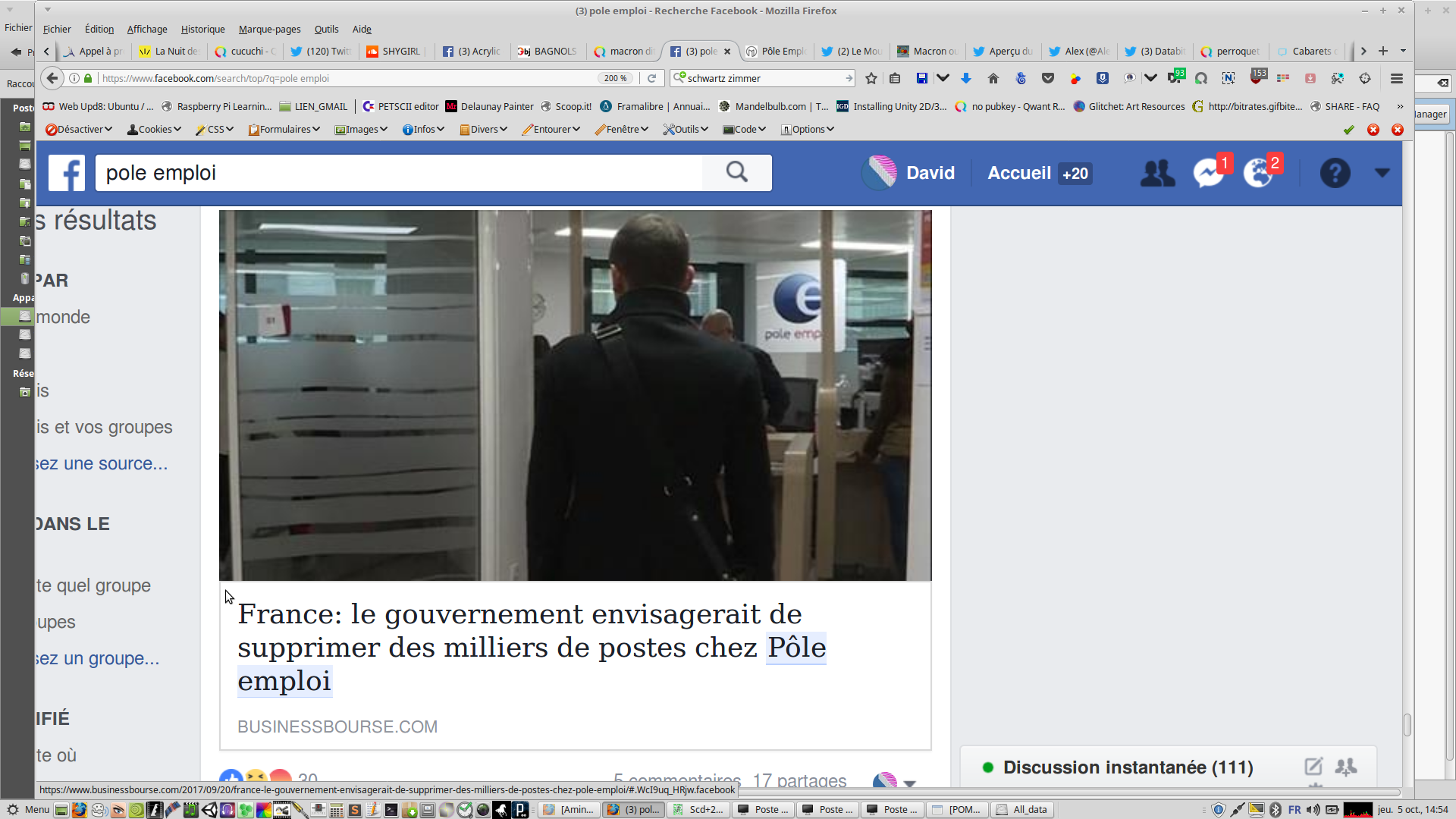Go to Firefox home page icon
1456x819 pixels.
(x=993, y=78)
